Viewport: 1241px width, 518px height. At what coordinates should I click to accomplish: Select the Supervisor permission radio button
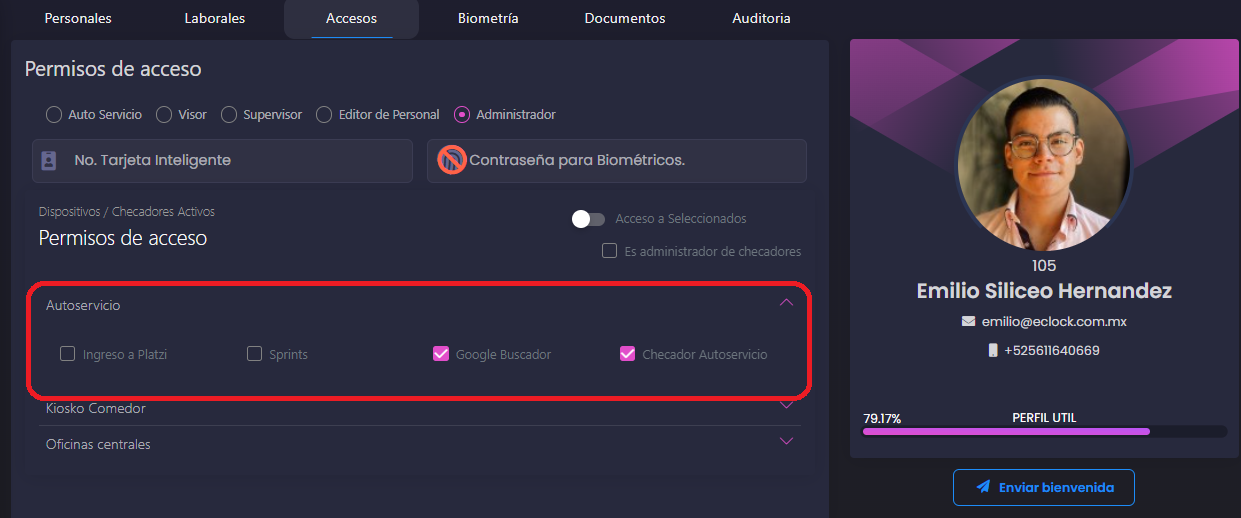click(x=229, y=115)
